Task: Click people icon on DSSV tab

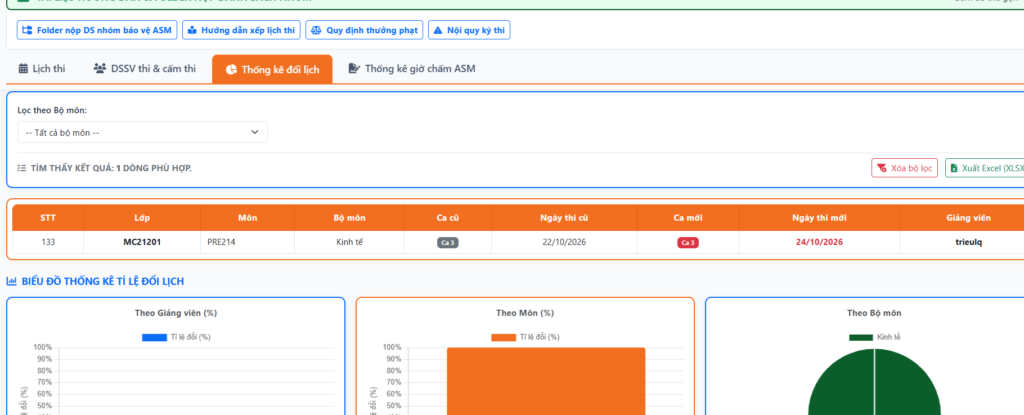Action: click(x=100, y=69)
